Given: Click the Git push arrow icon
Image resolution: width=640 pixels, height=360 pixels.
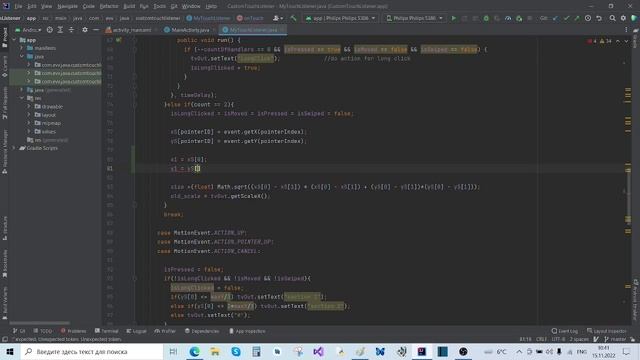Looking at the screenshot, I should click(577, 18).
